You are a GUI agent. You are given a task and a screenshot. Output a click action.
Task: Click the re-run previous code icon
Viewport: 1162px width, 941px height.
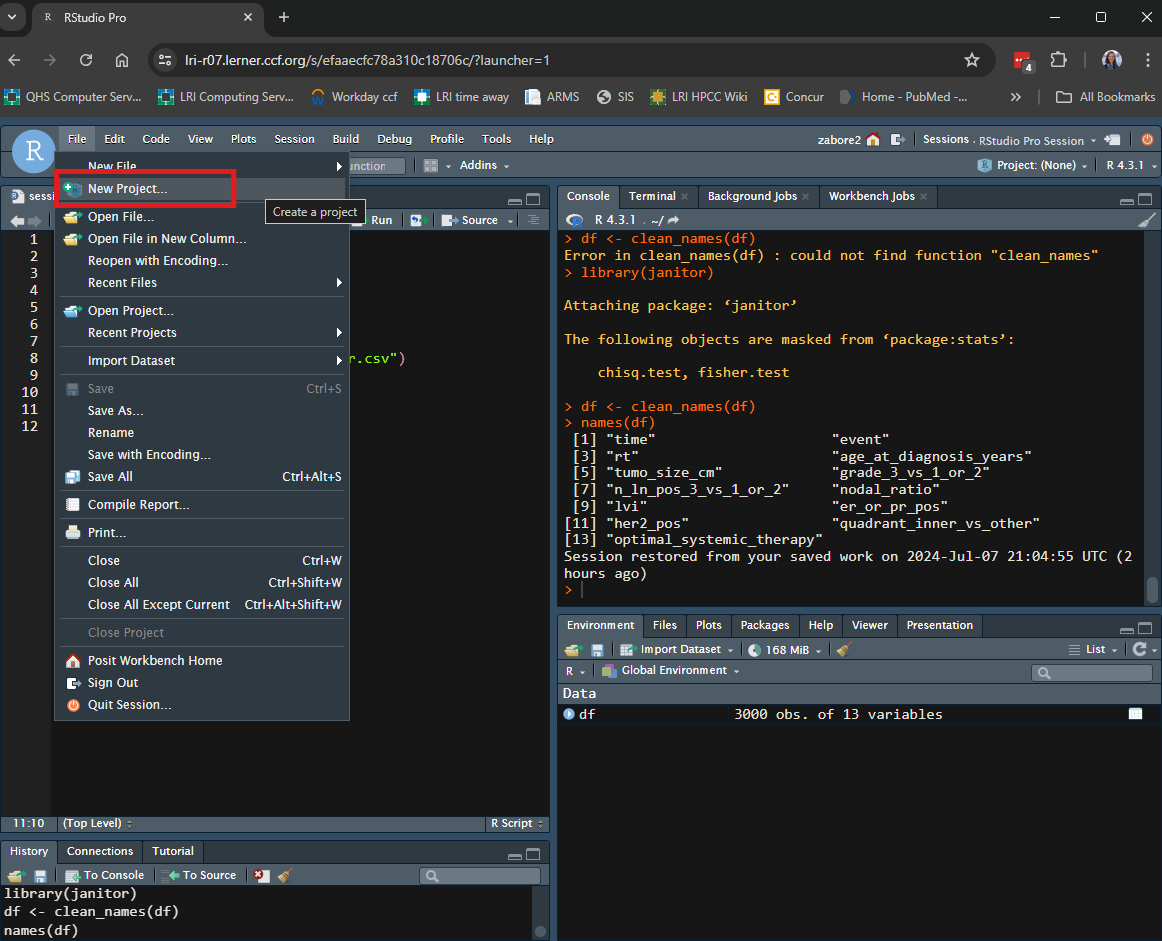coord(416,220)
